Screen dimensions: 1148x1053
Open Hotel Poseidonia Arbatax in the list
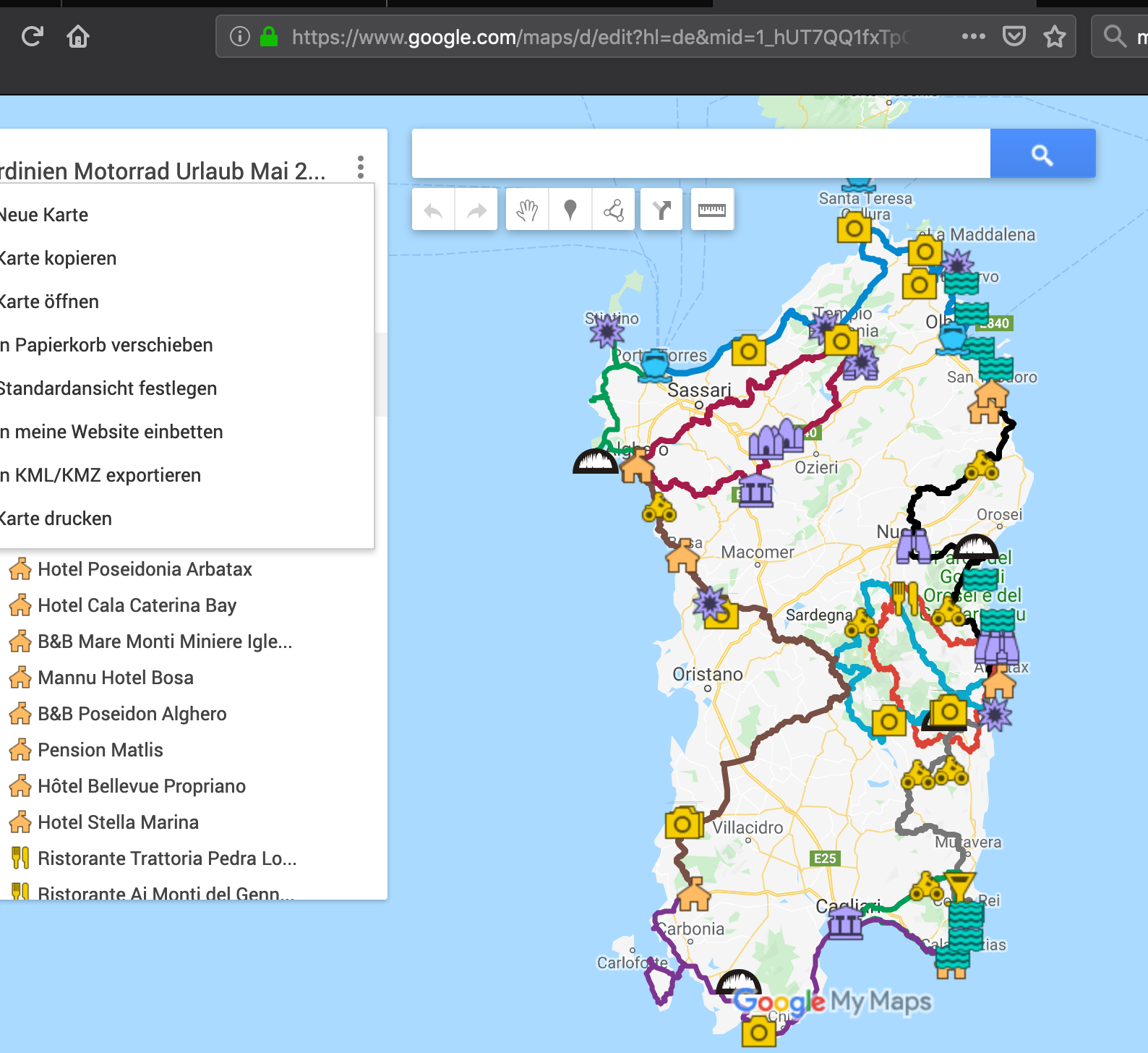pyautogui.click(x=145, y=569)
